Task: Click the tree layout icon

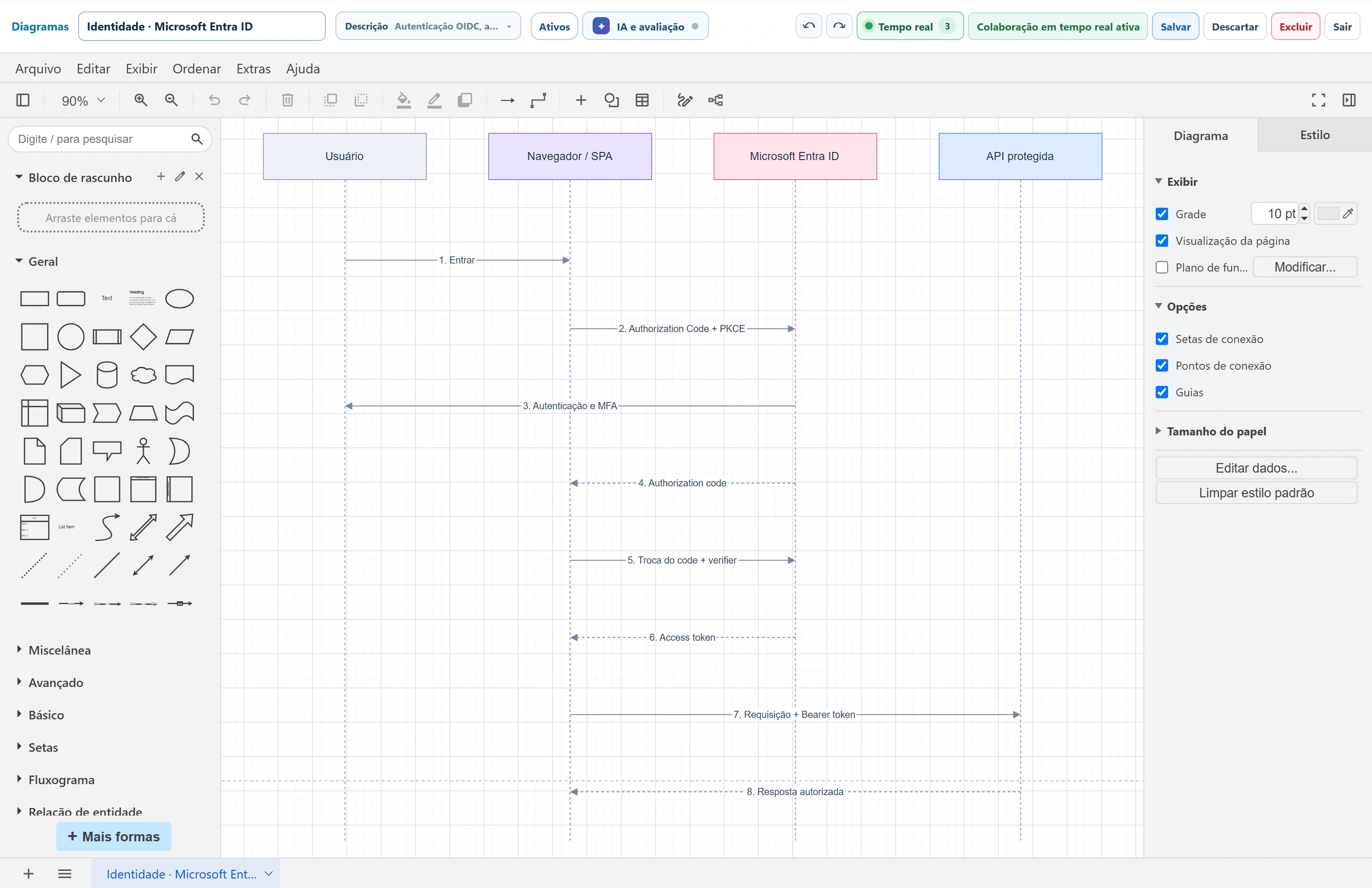Action: coord(716,101)
